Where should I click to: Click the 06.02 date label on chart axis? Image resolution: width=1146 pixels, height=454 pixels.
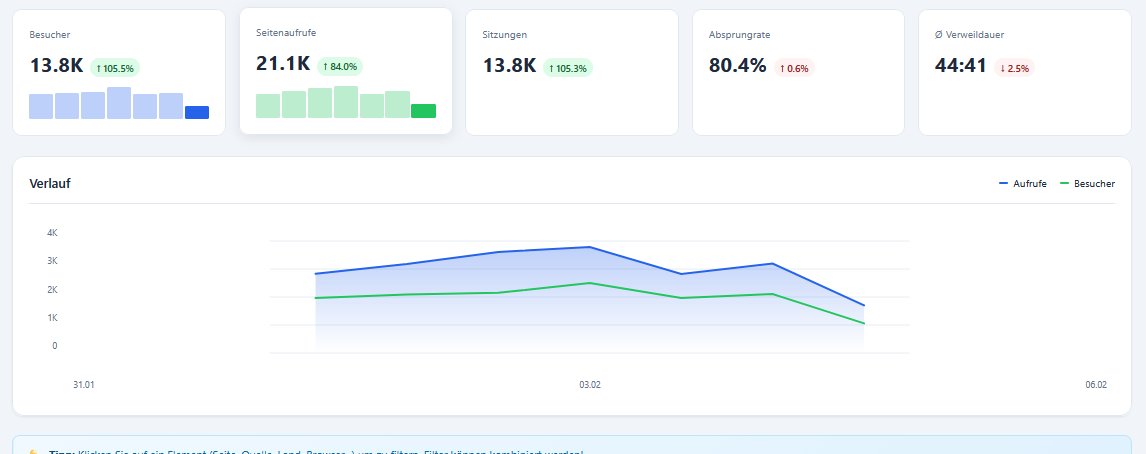tap(1096, 385)
